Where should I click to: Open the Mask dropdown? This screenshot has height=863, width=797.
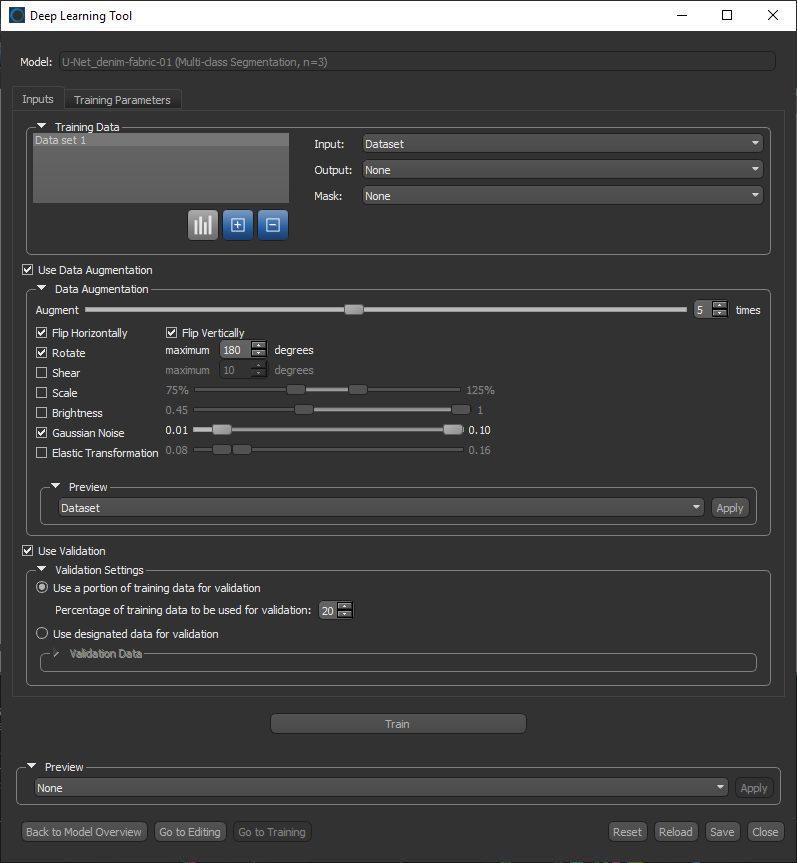coord(562,196)
